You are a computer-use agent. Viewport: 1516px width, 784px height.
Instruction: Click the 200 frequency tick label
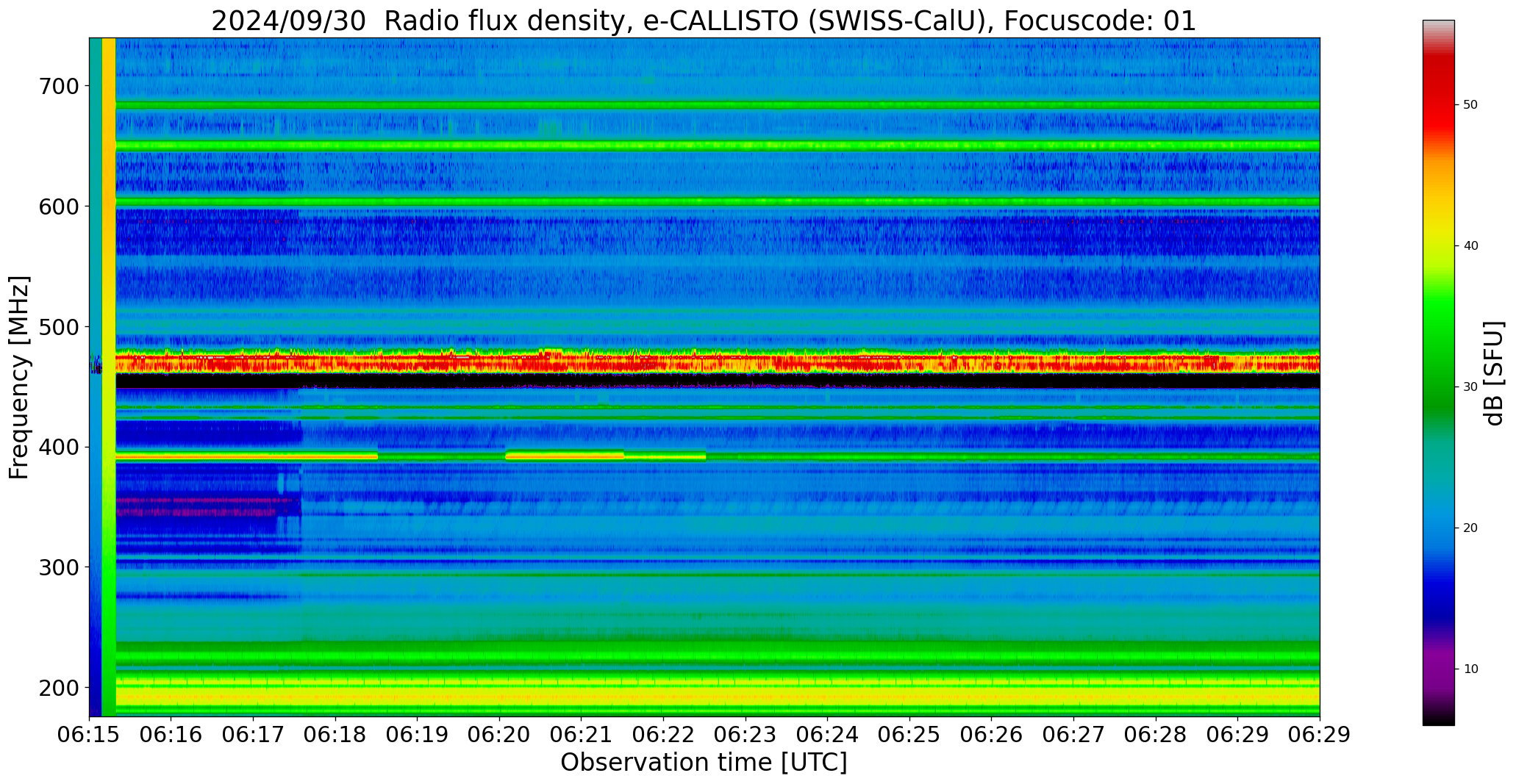click(58, 687)
